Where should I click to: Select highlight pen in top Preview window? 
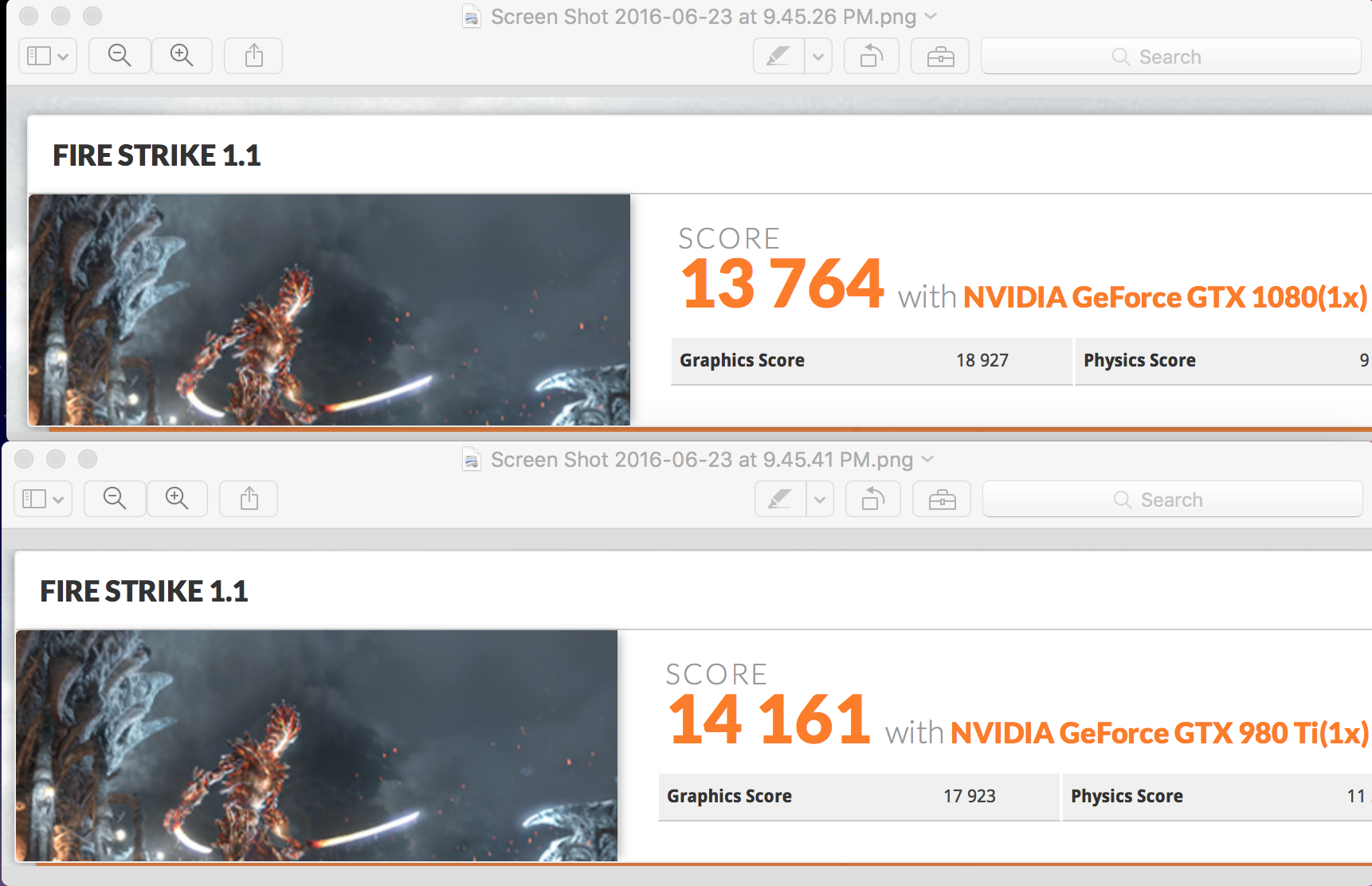click(778, 57)
